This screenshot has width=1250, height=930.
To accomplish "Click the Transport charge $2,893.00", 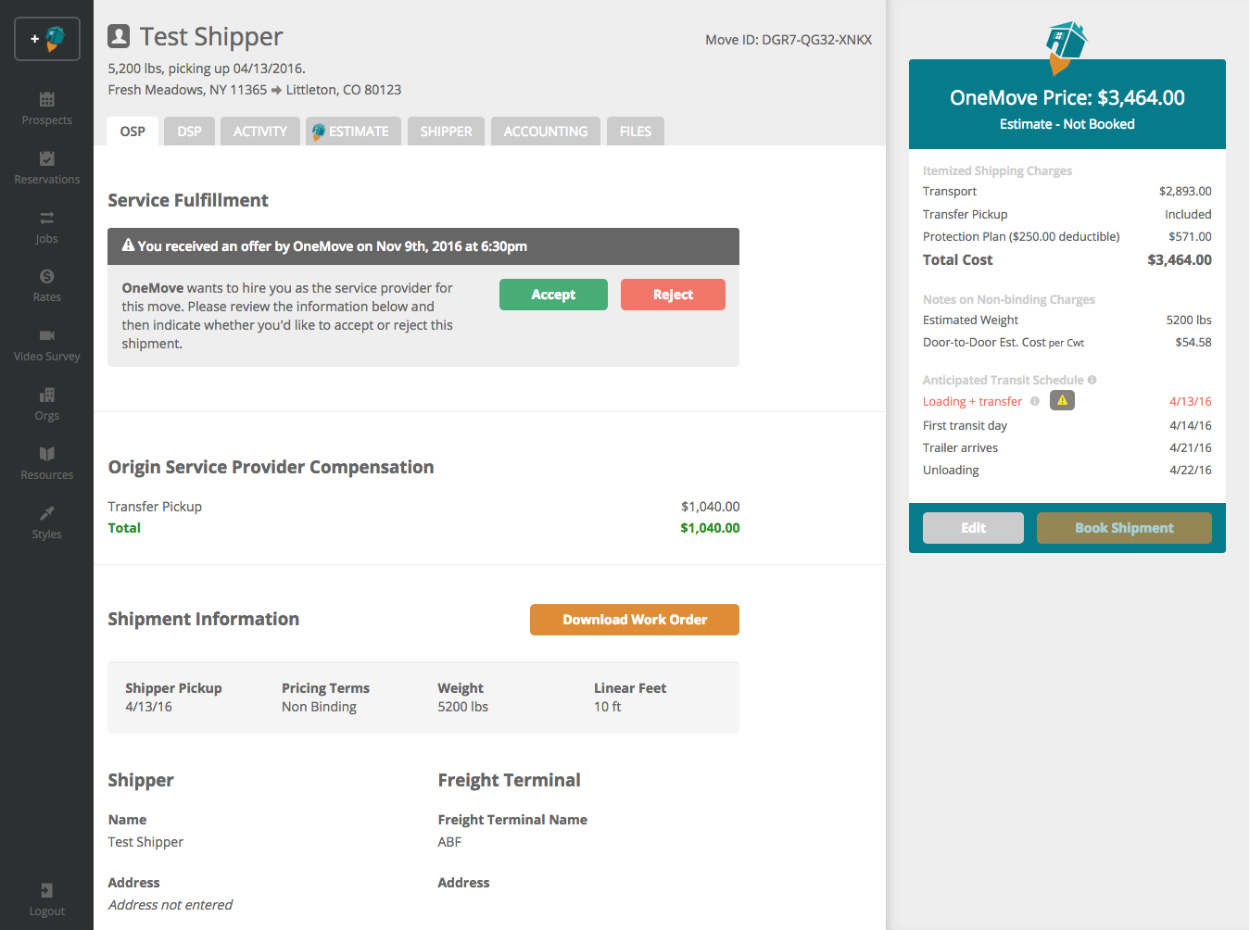I will [1185, 191].
